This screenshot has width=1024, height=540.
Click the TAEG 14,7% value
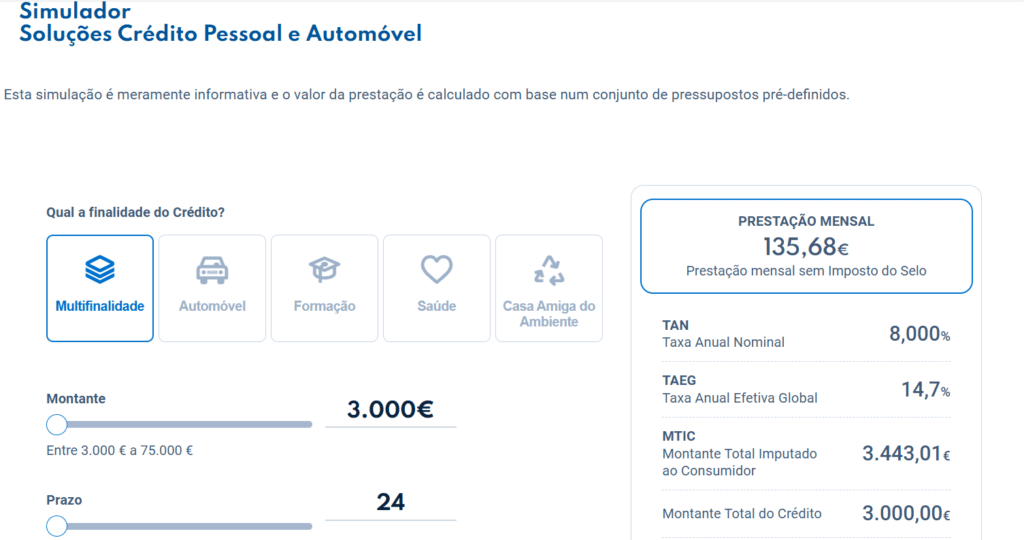click(925, 390)
